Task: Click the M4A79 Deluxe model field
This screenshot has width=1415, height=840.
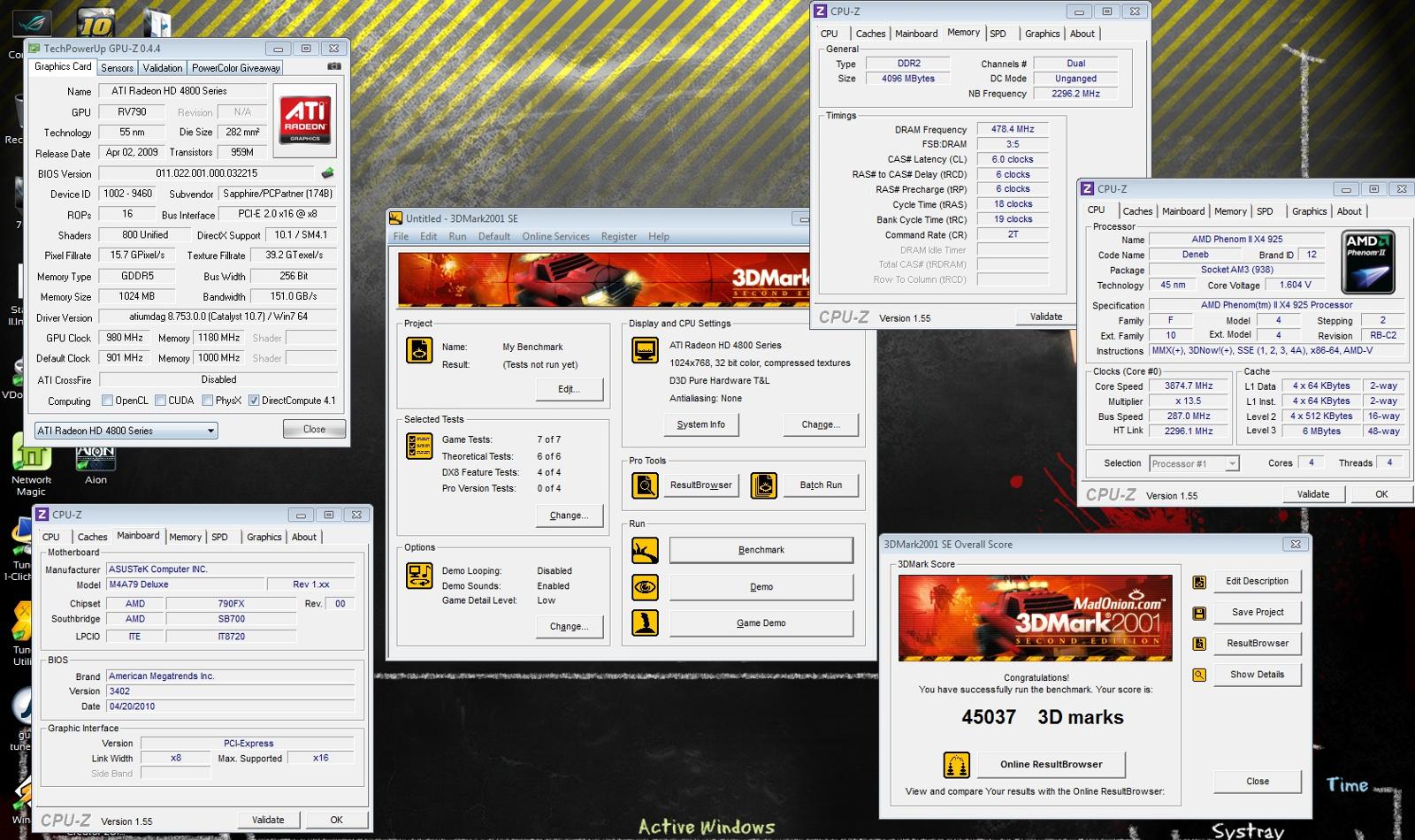Action: pos(185,584)
